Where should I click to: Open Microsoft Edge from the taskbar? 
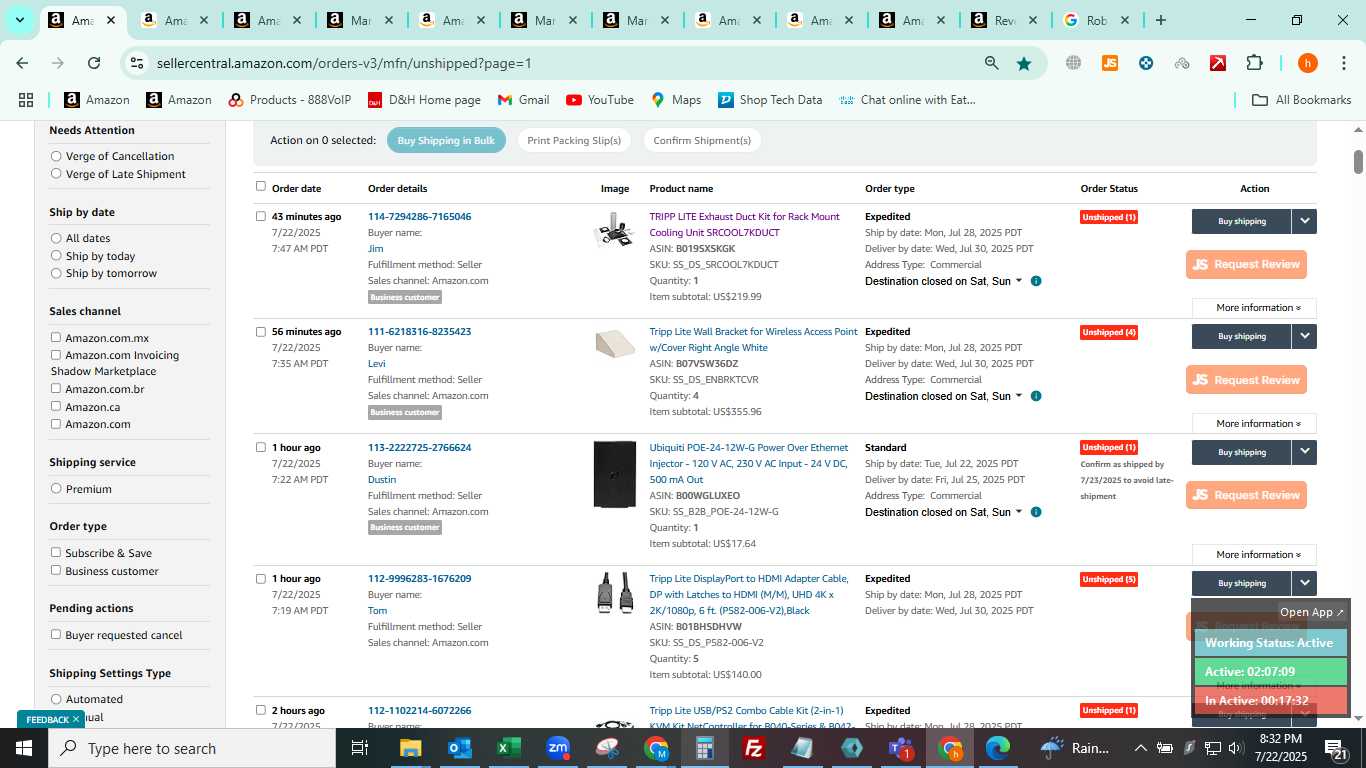998,748
